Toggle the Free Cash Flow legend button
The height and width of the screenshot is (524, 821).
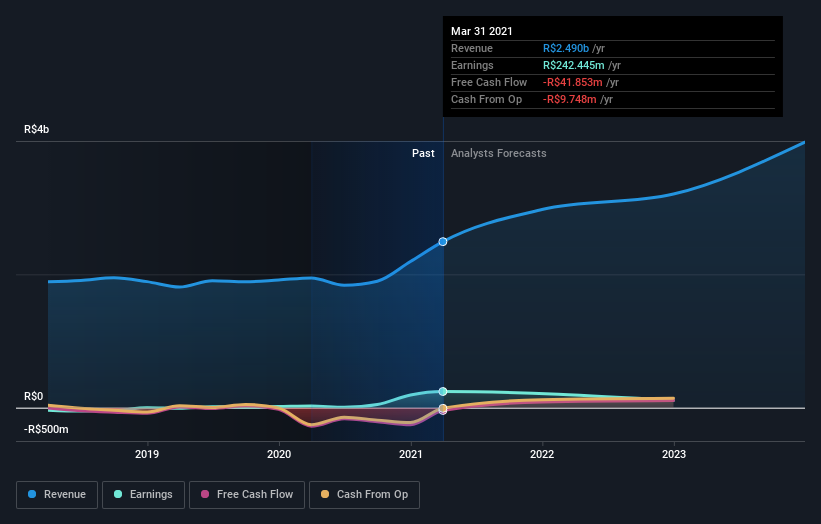(x=247, y=495)
